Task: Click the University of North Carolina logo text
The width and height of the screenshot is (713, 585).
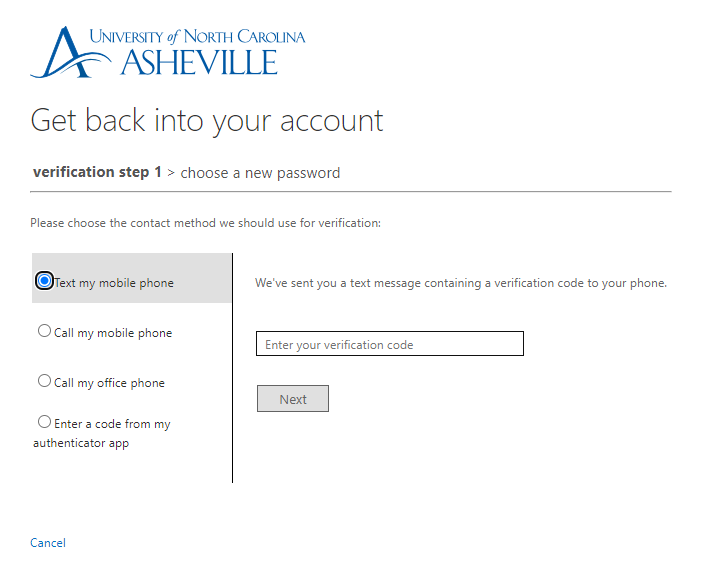Action: (x=197, y=37)
